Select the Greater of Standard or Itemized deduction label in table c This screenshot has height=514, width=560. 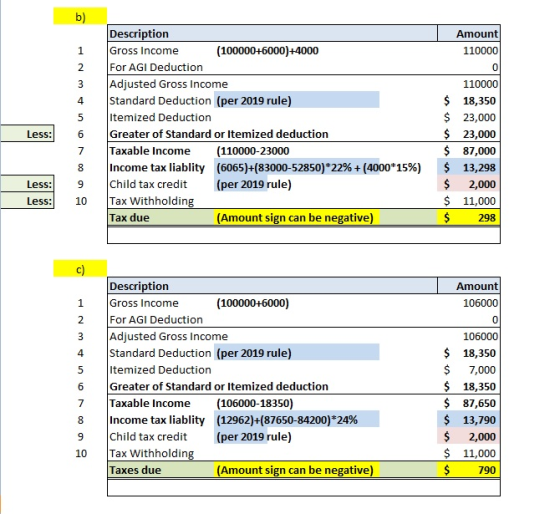coord(219,386)
